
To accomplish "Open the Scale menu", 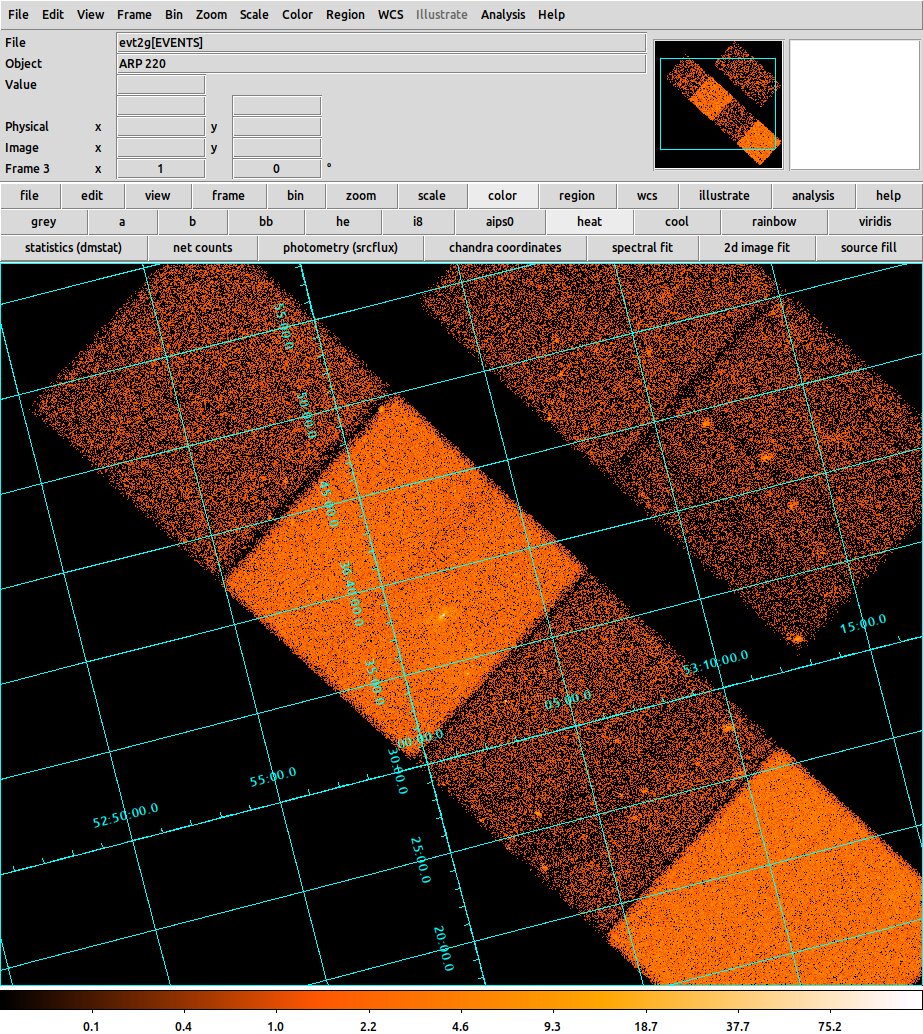I will (x=254, y=15).
